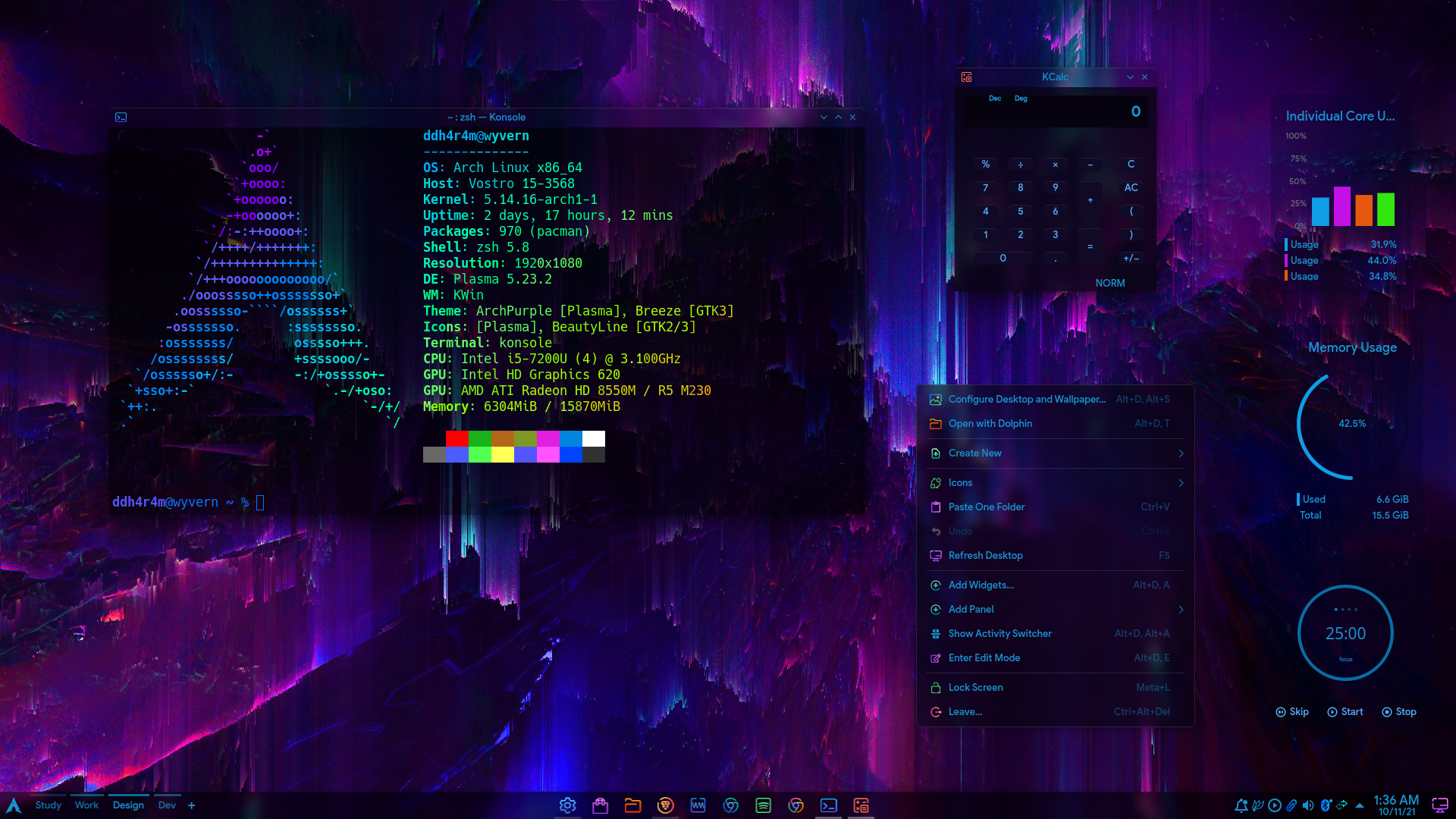Click the KCalc window menu icon

(x=966, y=77)
